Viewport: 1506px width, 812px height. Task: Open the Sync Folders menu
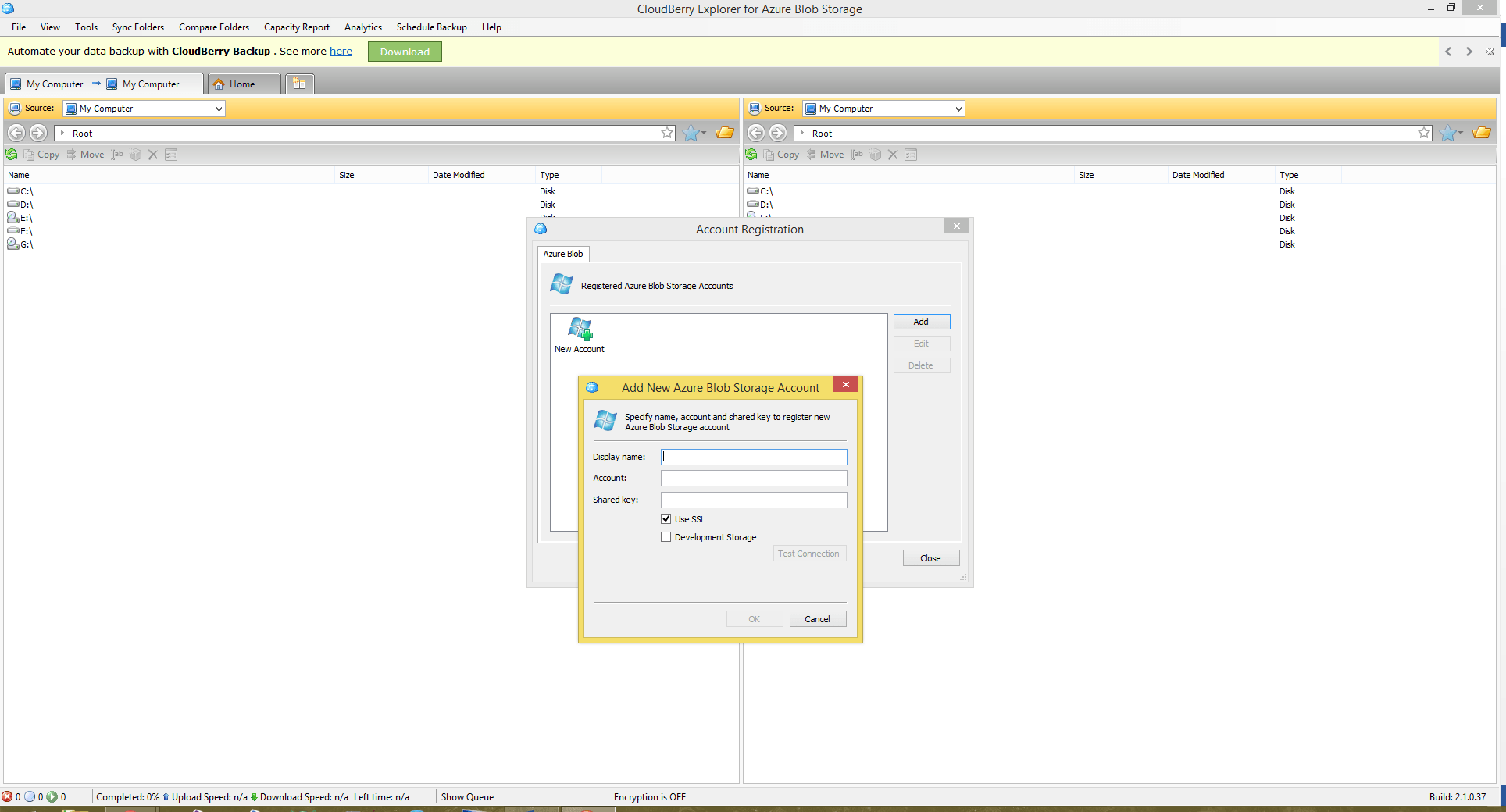coord(138,27)
